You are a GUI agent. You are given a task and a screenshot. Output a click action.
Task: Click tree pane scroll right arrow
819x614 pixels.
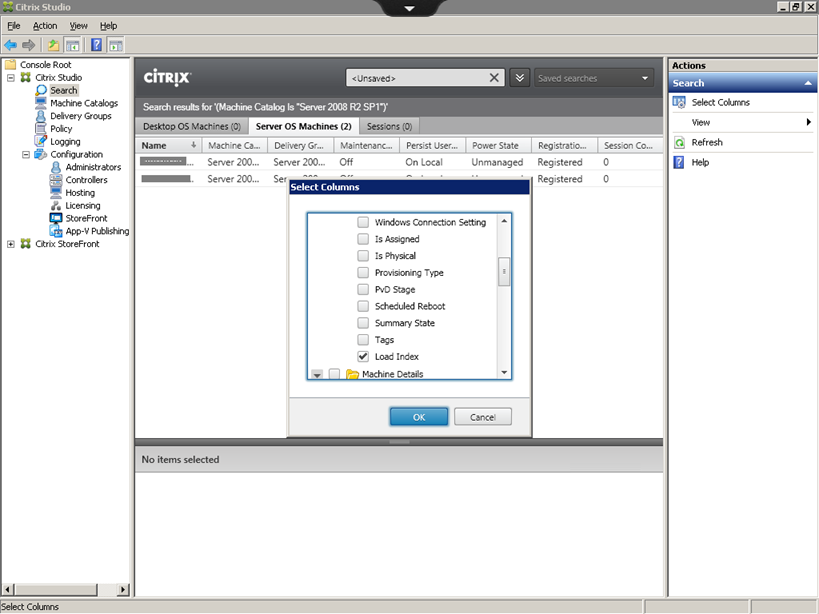point(123,589)
